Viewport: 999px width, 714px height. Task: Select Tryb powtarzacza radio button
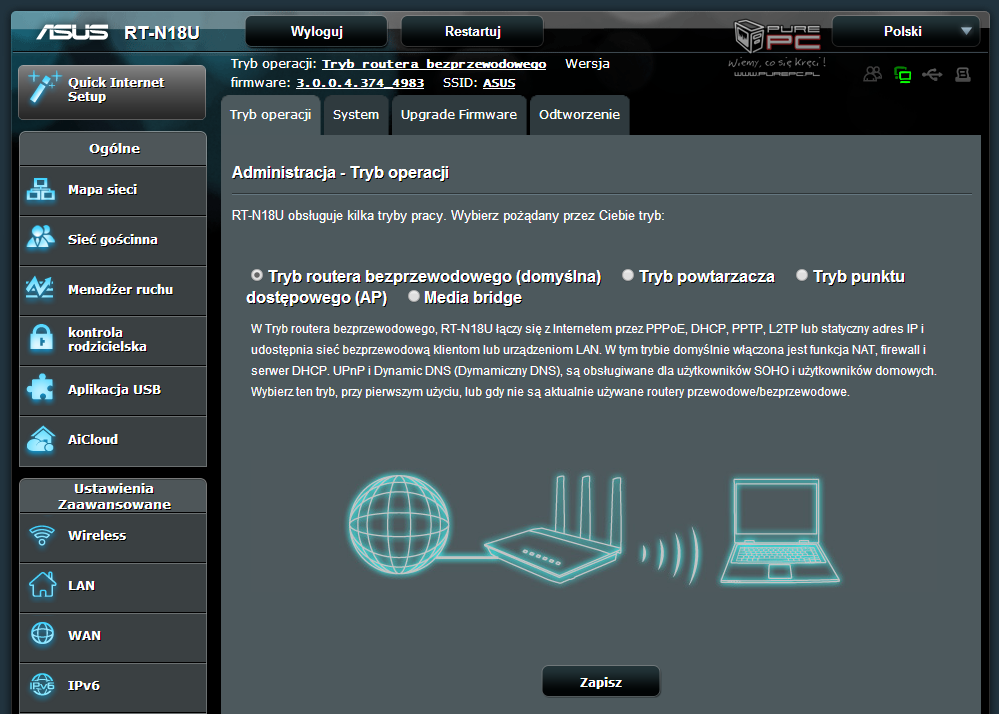[628, 275]
